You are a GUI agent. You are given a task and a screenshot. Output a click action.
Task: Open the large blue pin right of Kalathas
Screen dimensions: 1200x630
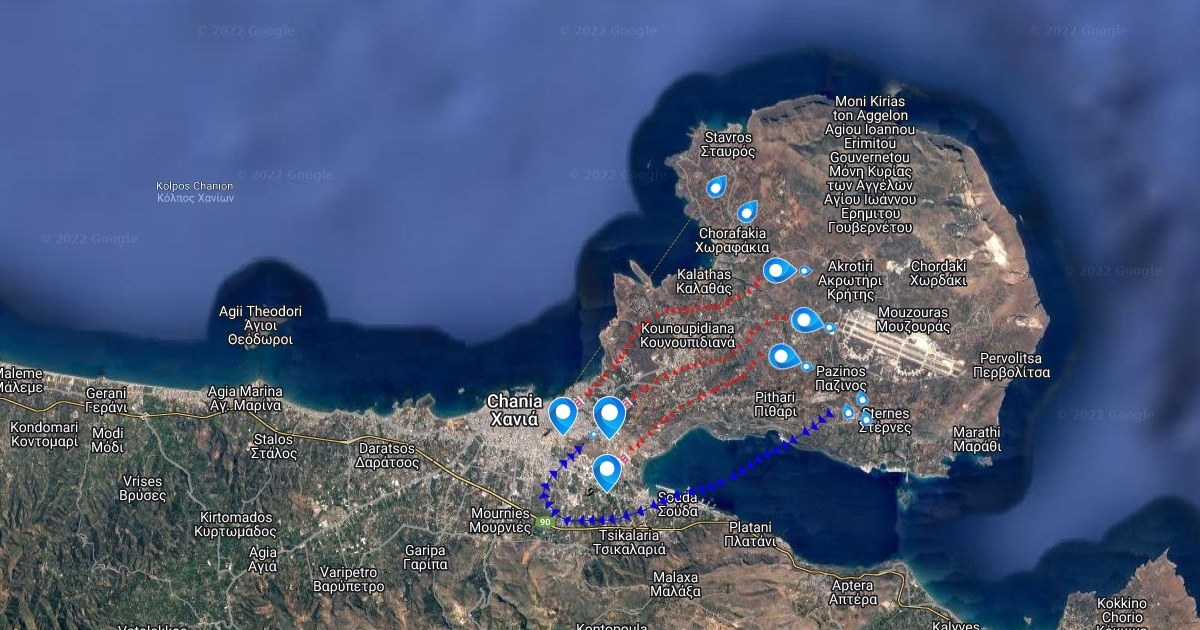tap(778, 269)
